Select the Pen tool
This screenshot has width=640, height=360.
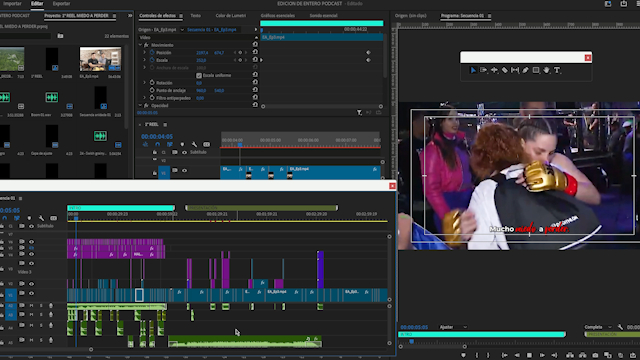coord(525,70)
